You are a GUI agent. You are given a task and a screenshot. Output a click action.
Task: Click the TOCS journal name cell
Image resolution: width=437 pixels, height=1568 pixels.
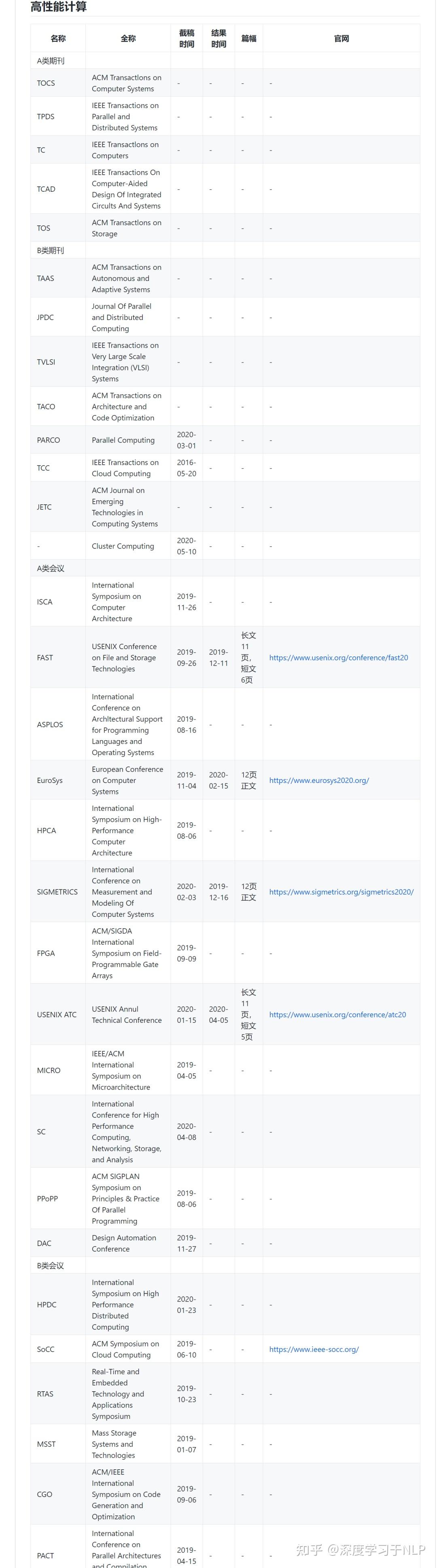(46, 83)
